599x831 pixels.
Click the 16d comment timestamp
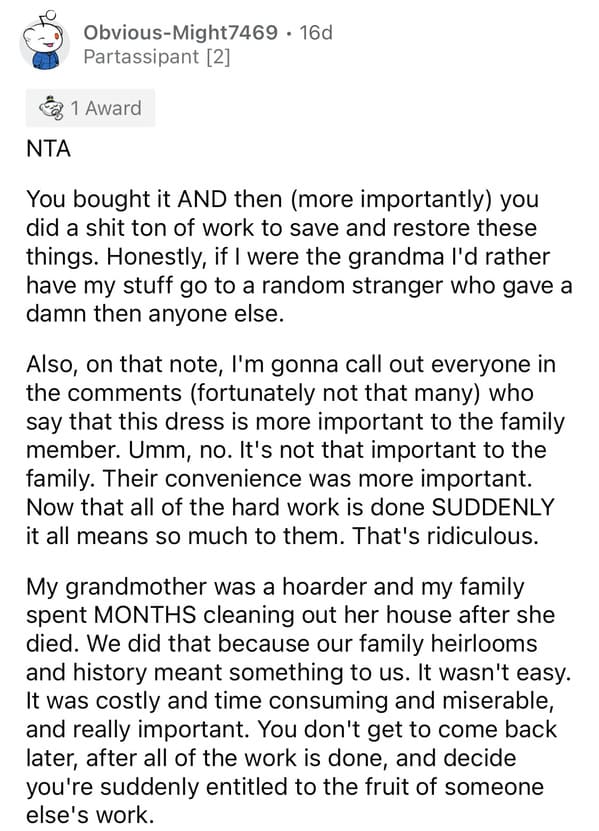[316, 32]
